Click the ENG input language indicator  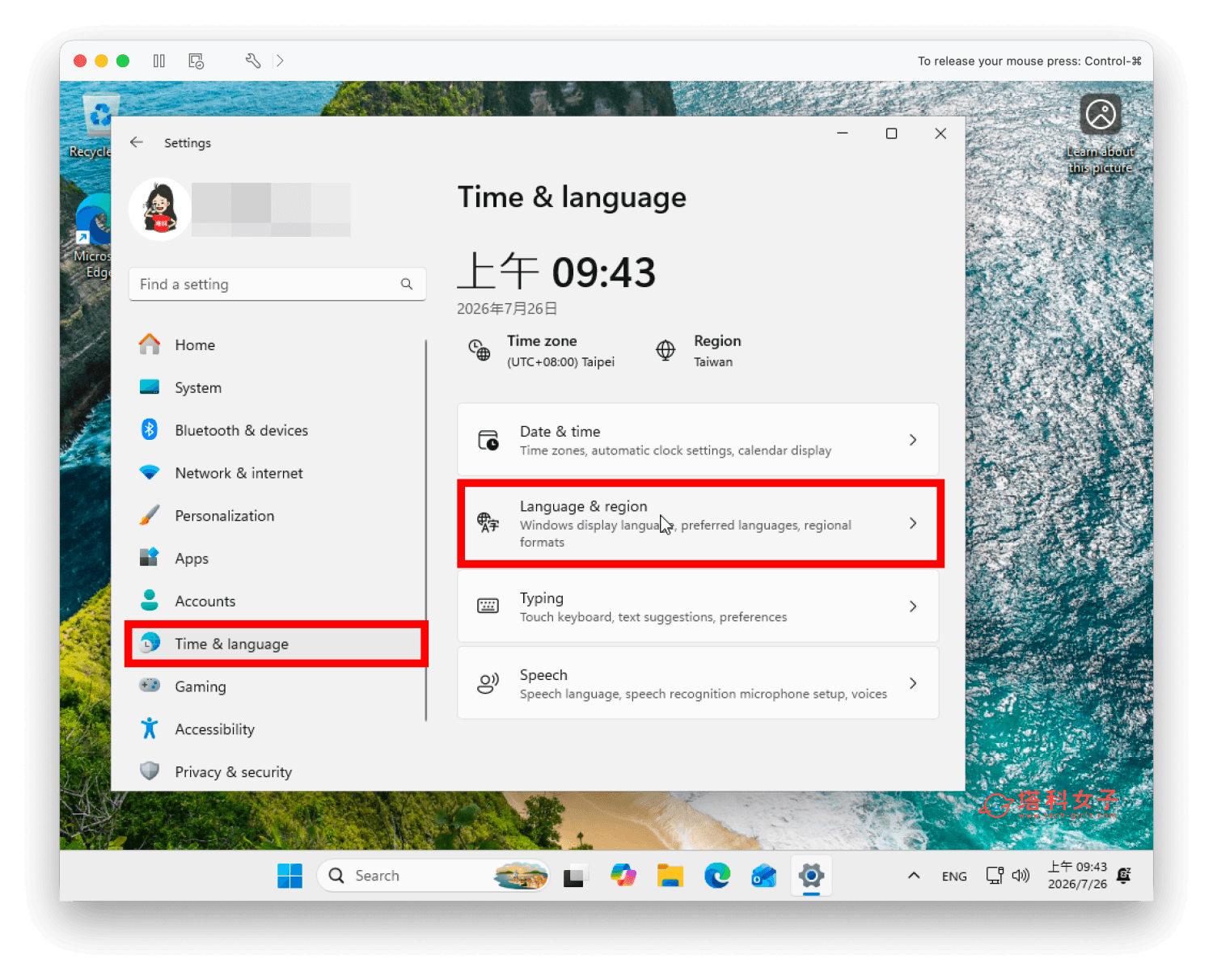[954, 876]
